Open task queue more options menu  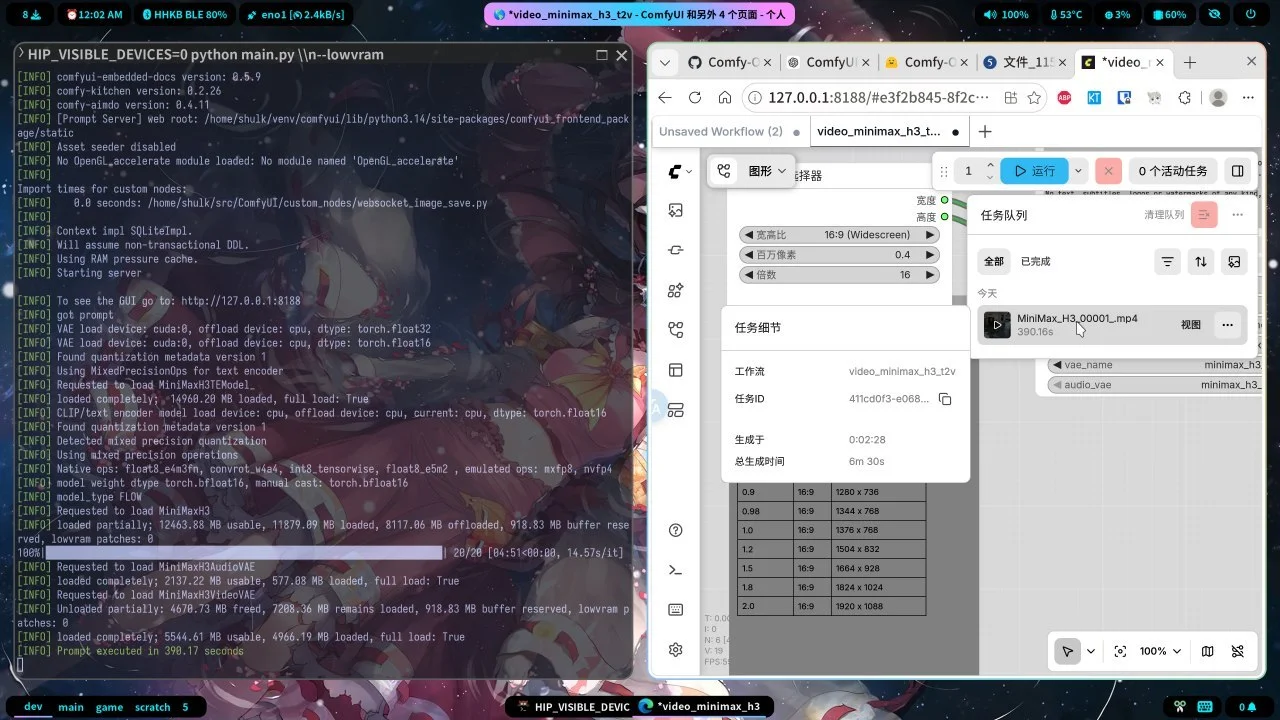1238,215
